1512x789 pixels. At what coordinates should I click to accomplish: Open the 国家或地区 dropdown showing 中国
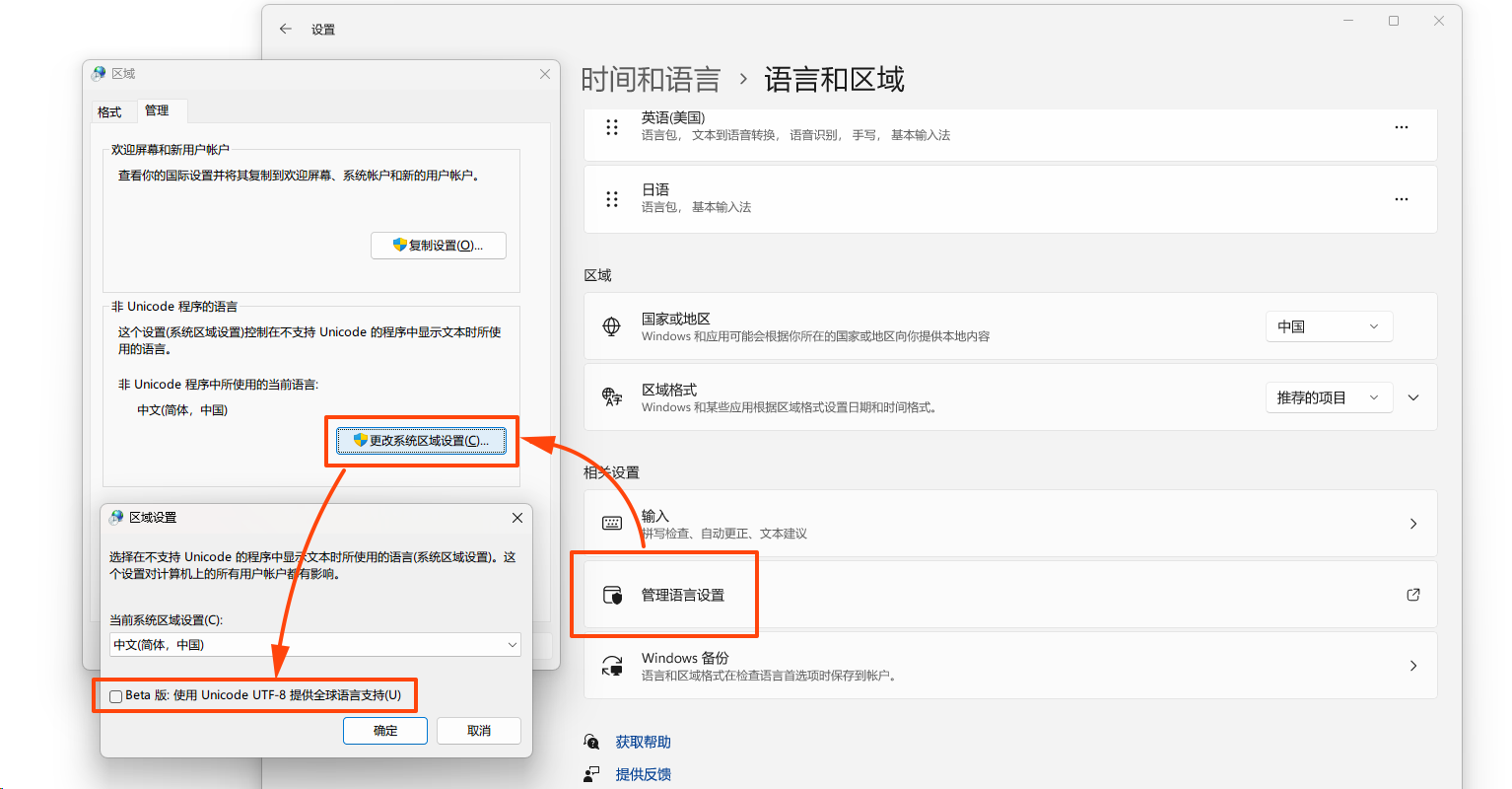click(x=1329, y=326)
